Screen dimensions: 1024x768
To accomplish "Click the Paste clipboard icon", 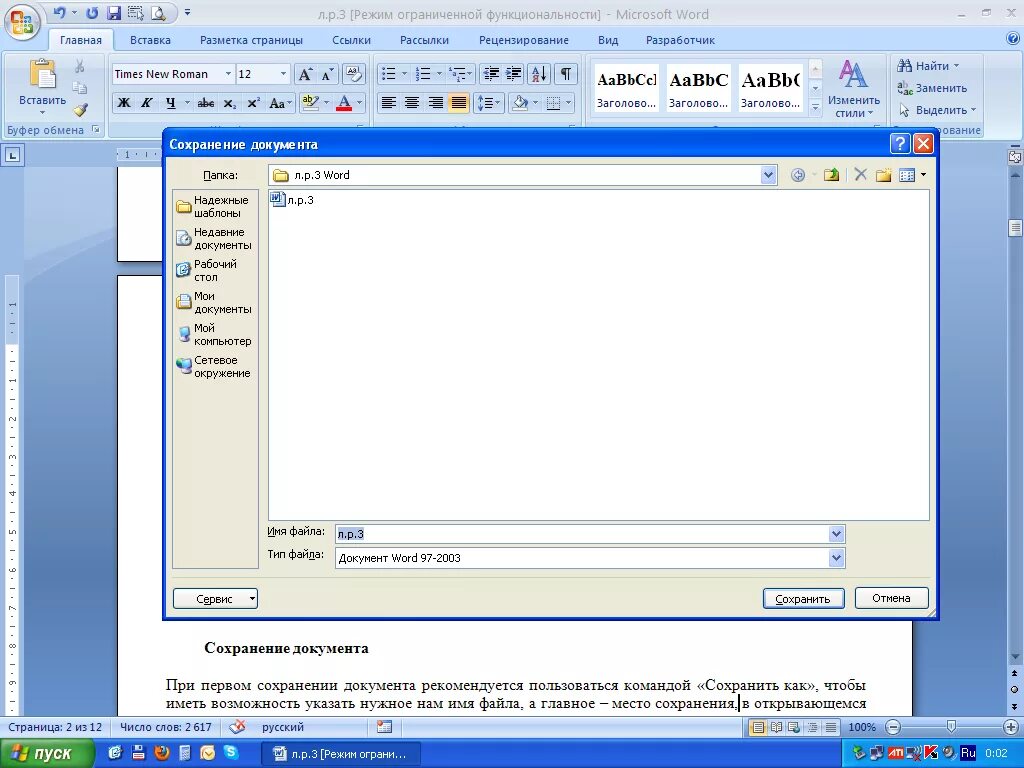I will click(43, 74).
